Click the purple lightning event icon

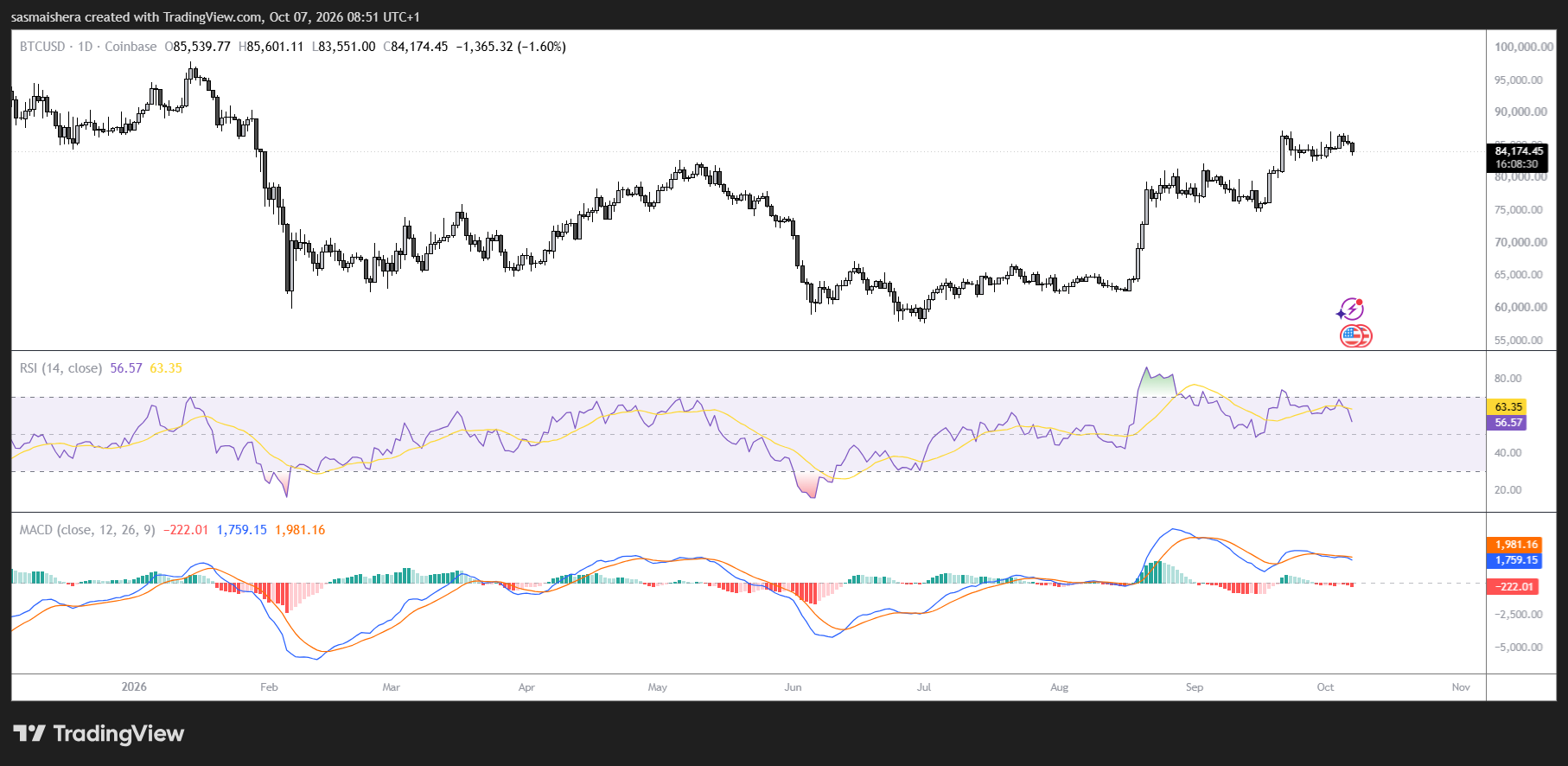pyautogui.click(x=1350, y=310)
